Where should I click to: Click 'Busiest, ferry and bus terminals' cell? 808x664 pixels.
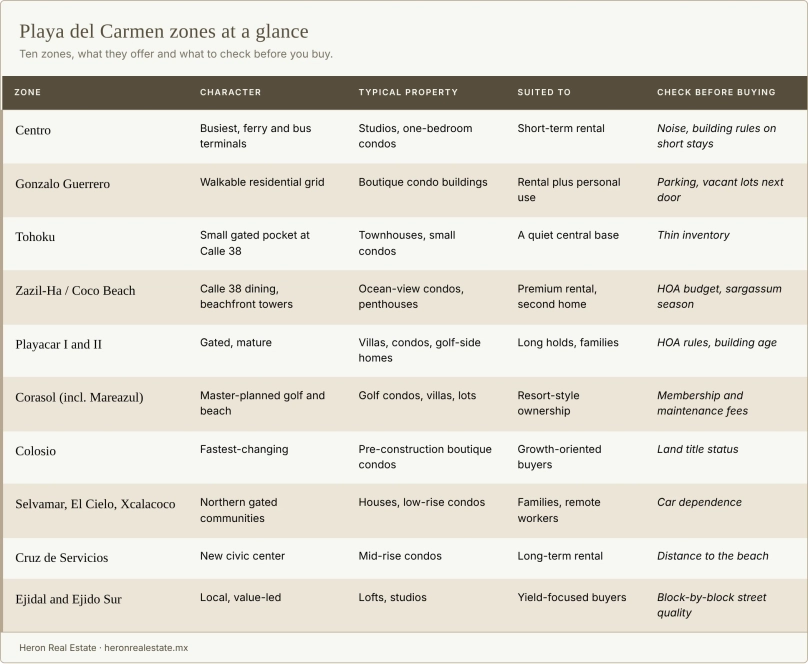click(256, 136)
